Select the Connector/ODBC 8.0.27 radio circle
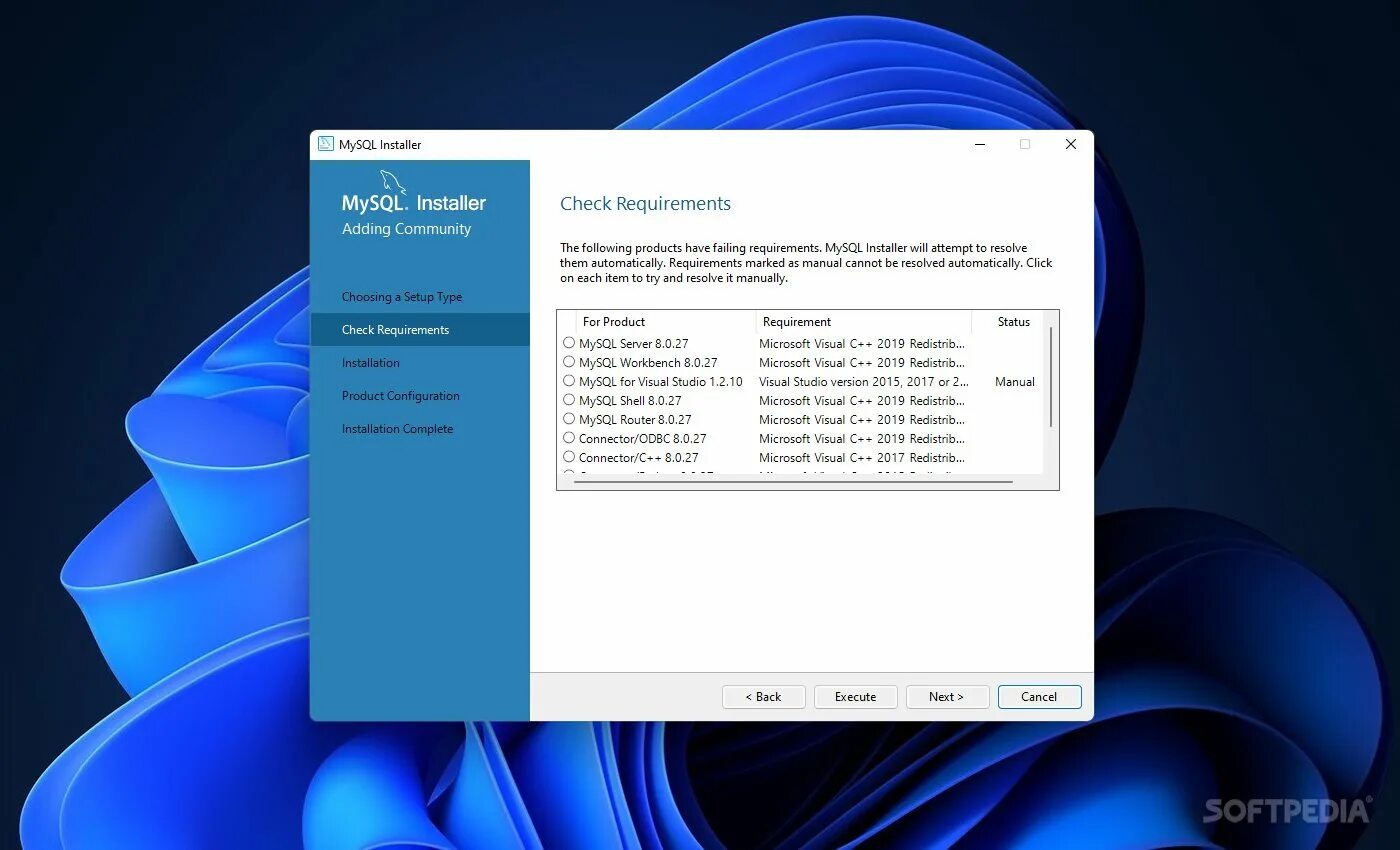Image resolution: width=1400 pixels, height=850 pixels. point(569,438)
